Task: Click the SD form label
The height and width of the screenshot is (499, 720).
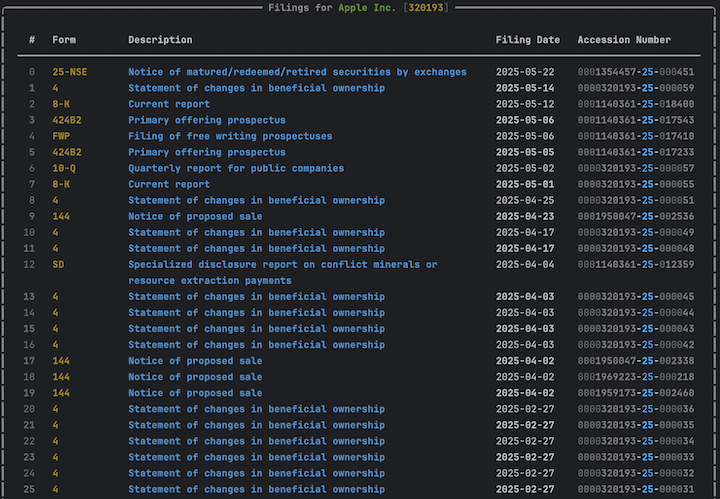Action: [x=58, y=265]
